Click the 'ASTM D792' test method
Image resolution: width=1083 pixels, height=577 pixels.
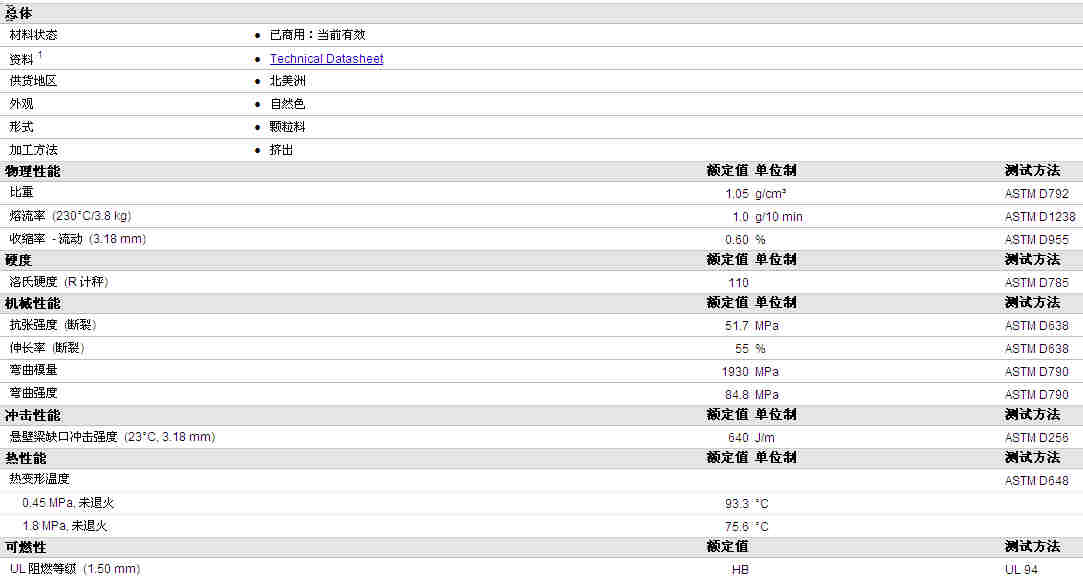(1037, 194)
